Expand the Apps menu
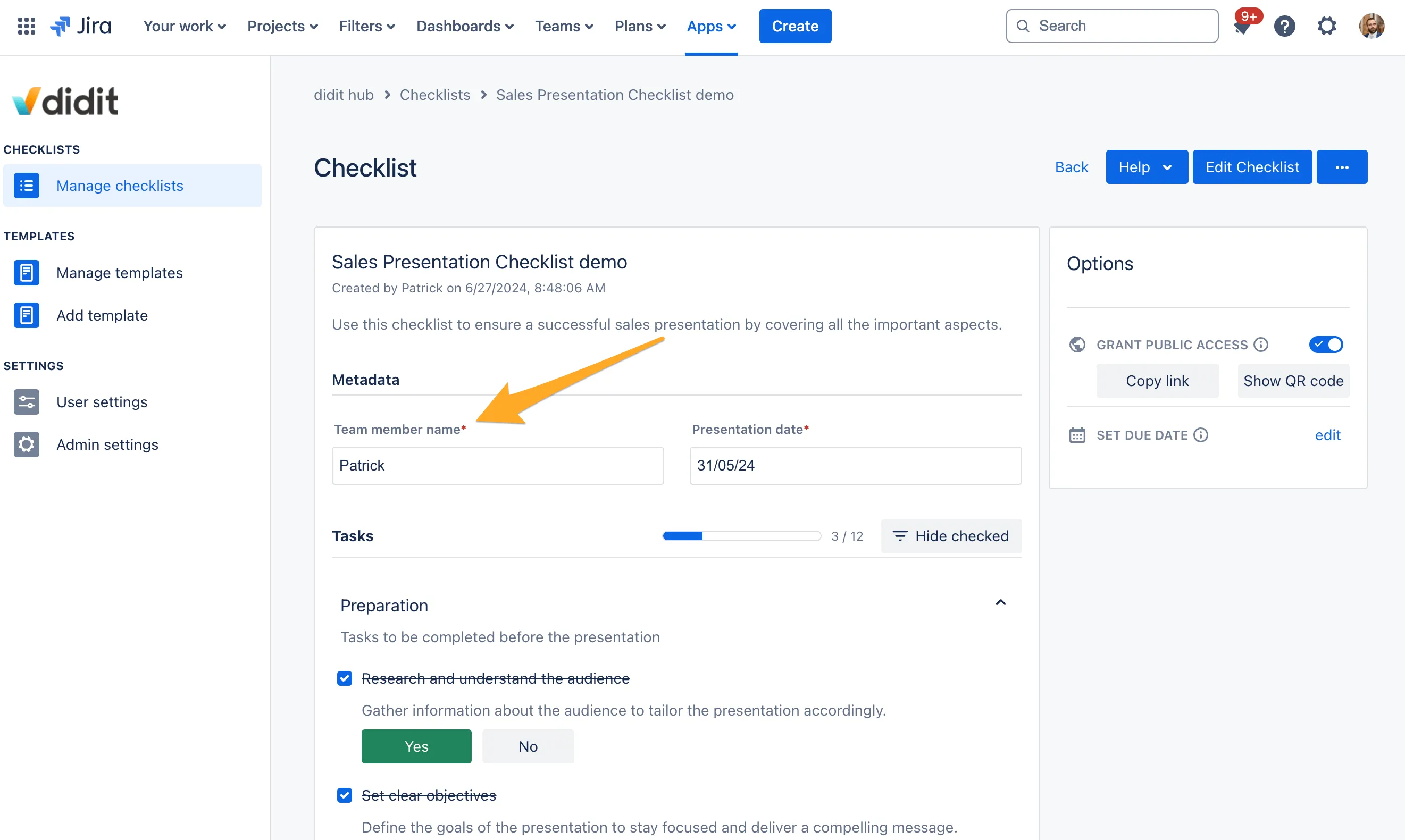Screen dimensions: 1405x840 [711, 26]
